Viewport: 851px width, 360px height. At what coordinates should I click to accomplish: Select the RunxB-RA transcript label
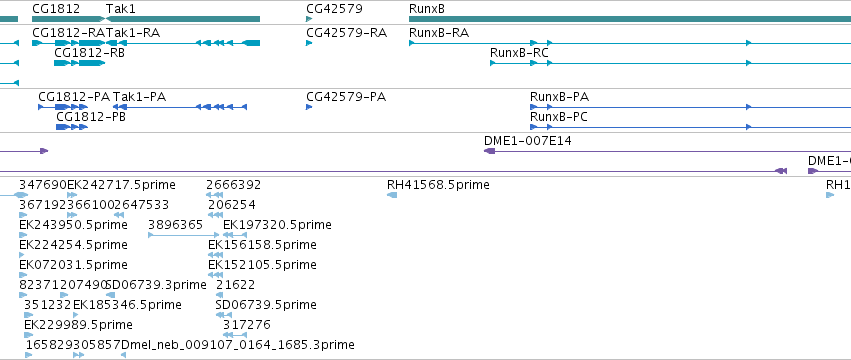click(x=439, y=33)
